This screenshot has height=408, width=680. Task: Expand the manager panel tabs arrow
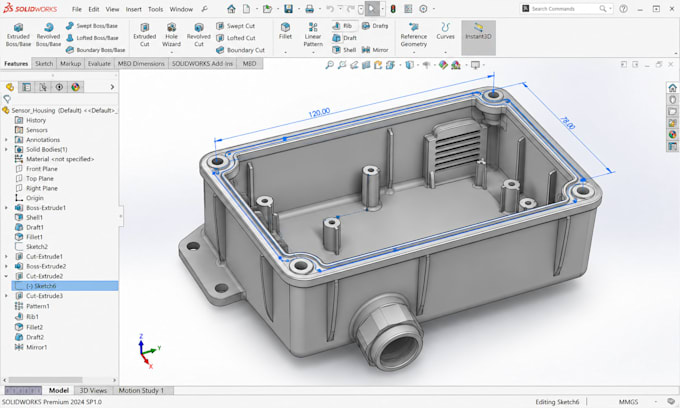(x=112, y=87)
